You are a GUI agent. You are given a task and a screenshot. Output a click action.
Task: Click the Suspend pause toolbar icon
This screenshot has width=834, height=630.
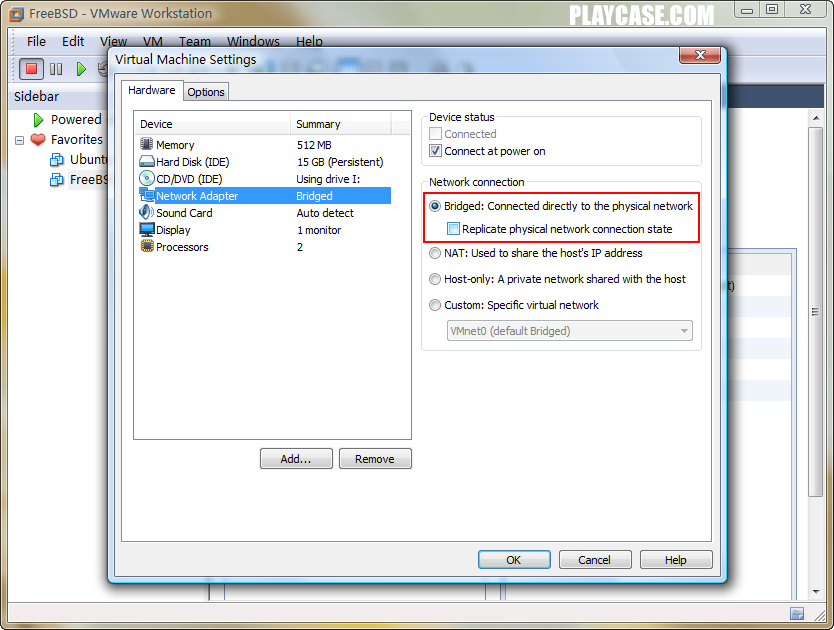[56, 69]
